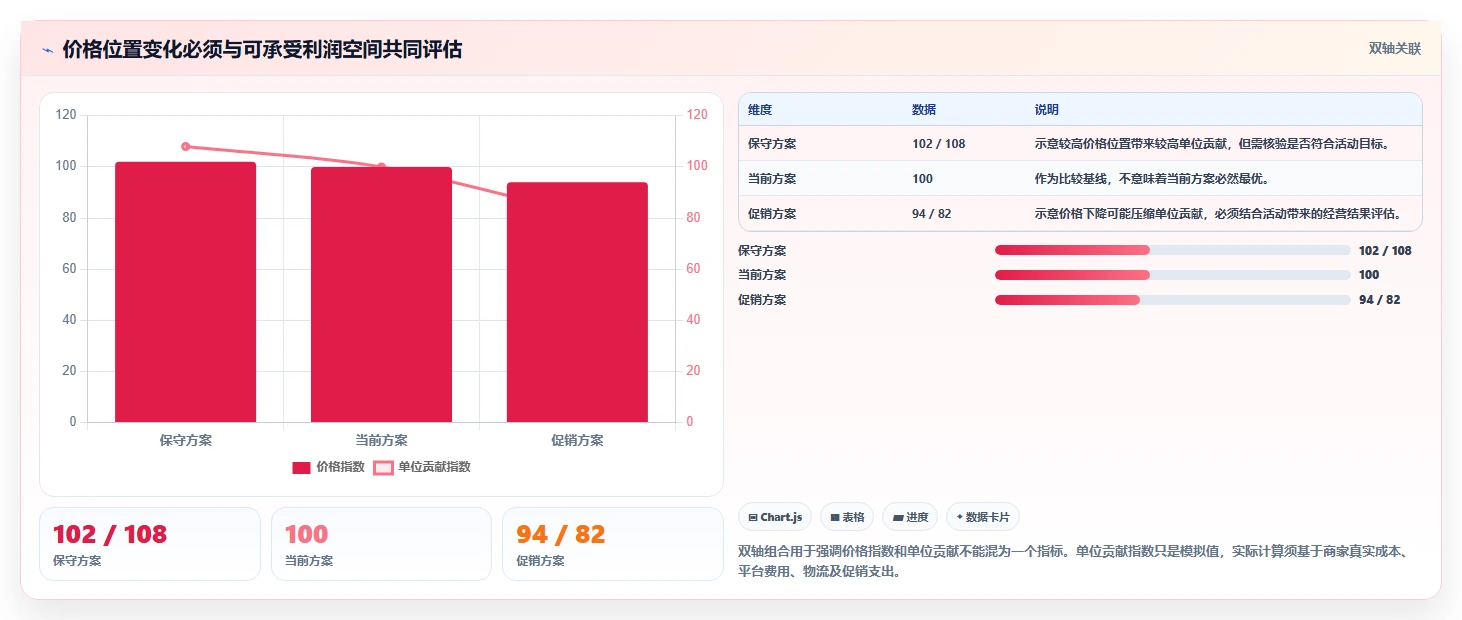Click the line point above 保守方案 bar
This screenshot has height=620, width=1462.
[x=186, y=147]
